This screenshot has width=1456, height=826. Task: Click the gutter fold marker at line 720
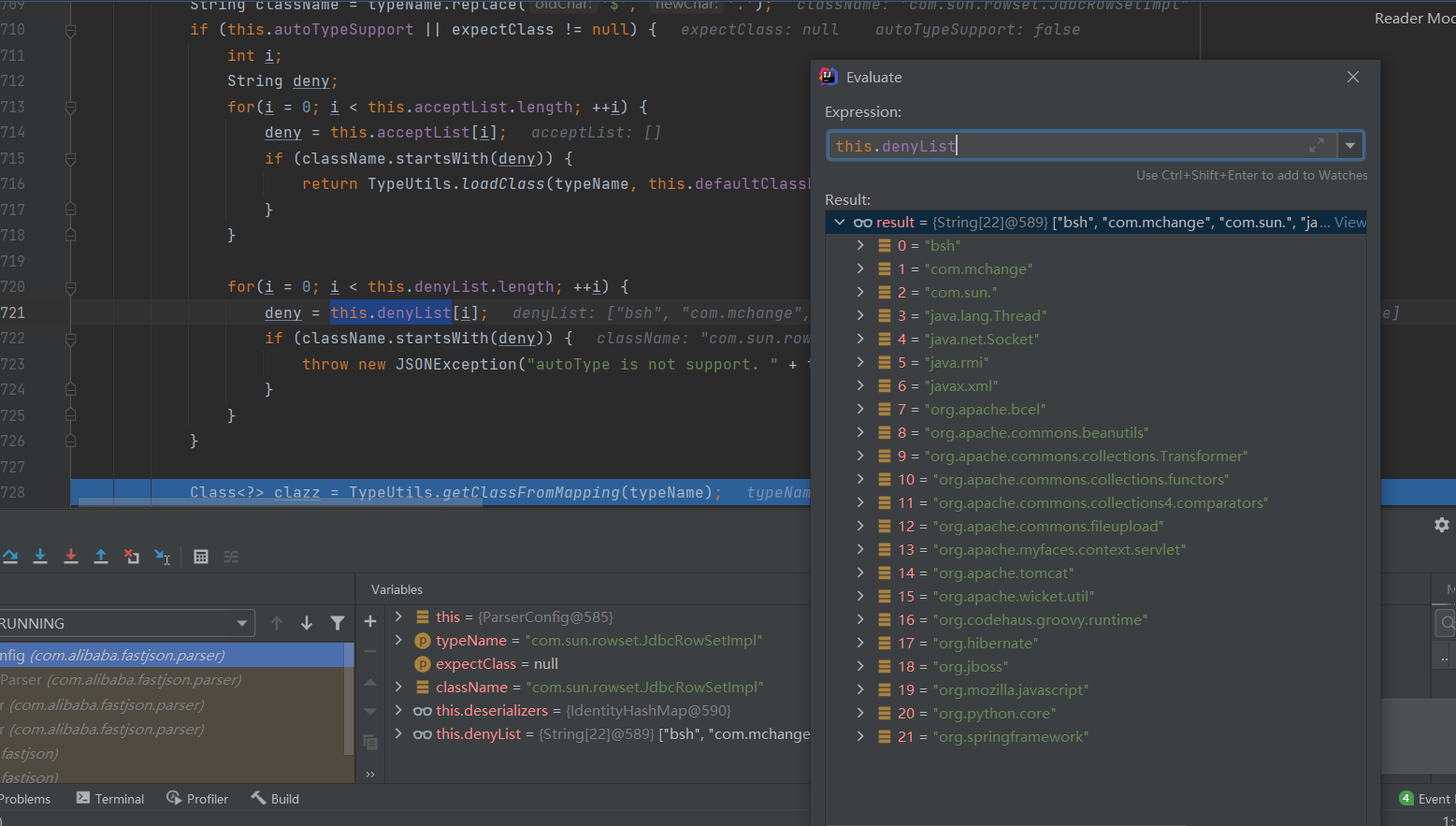pyautogui.click(x=70, y=287)
